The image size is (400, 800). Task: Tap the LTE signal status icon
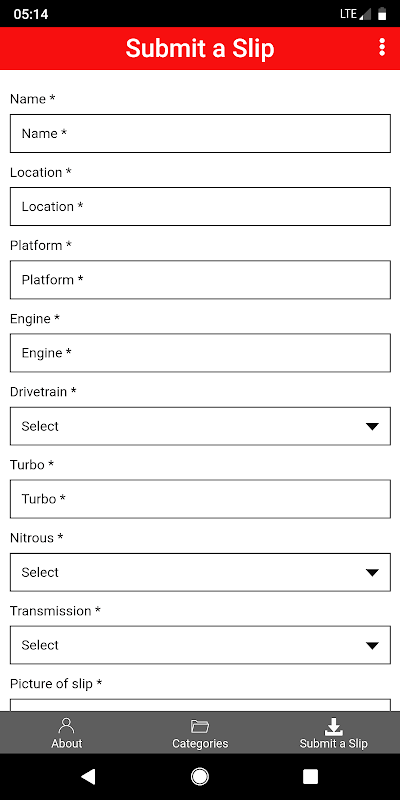pyautogui.click(x=355, y=14)
